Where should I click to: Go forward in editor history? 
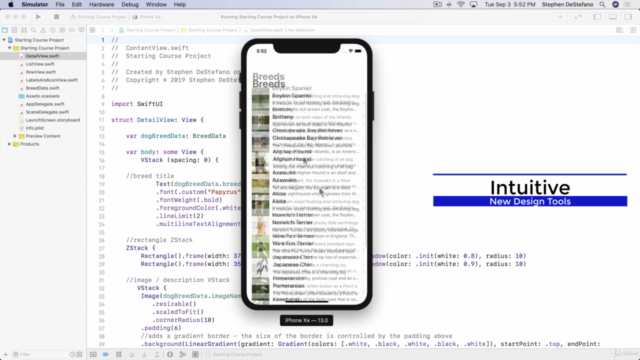111,30
